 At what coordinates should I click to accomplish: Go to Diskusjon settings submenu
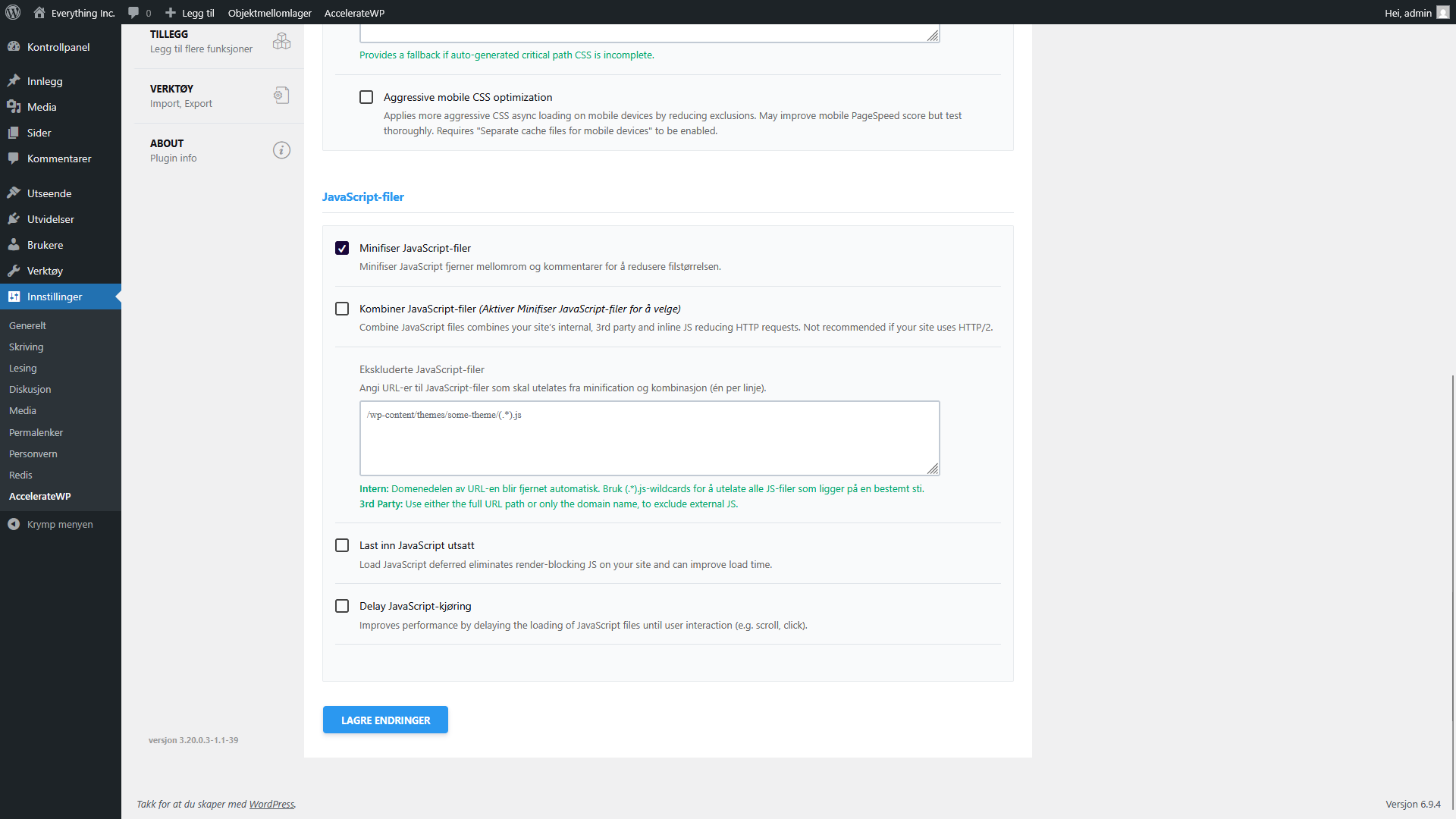tap(30, 389)
